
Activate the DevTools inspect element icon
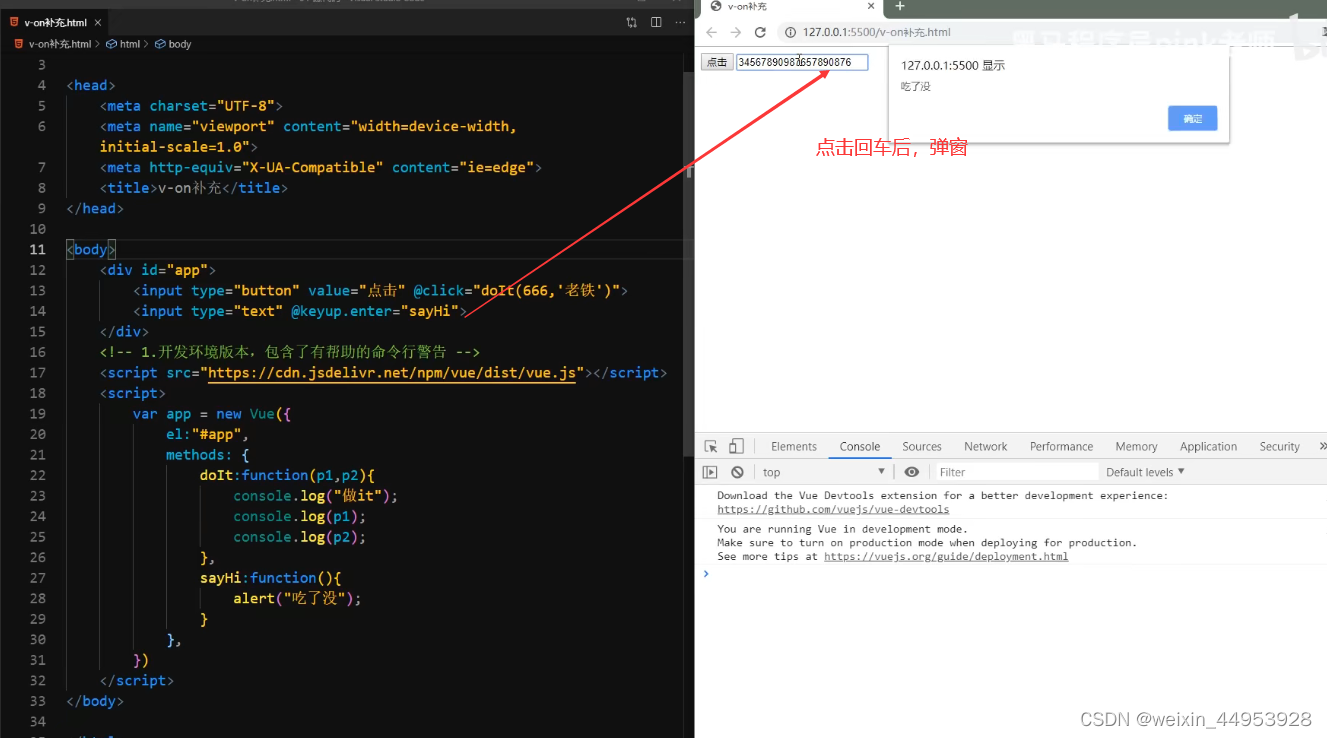711,446
